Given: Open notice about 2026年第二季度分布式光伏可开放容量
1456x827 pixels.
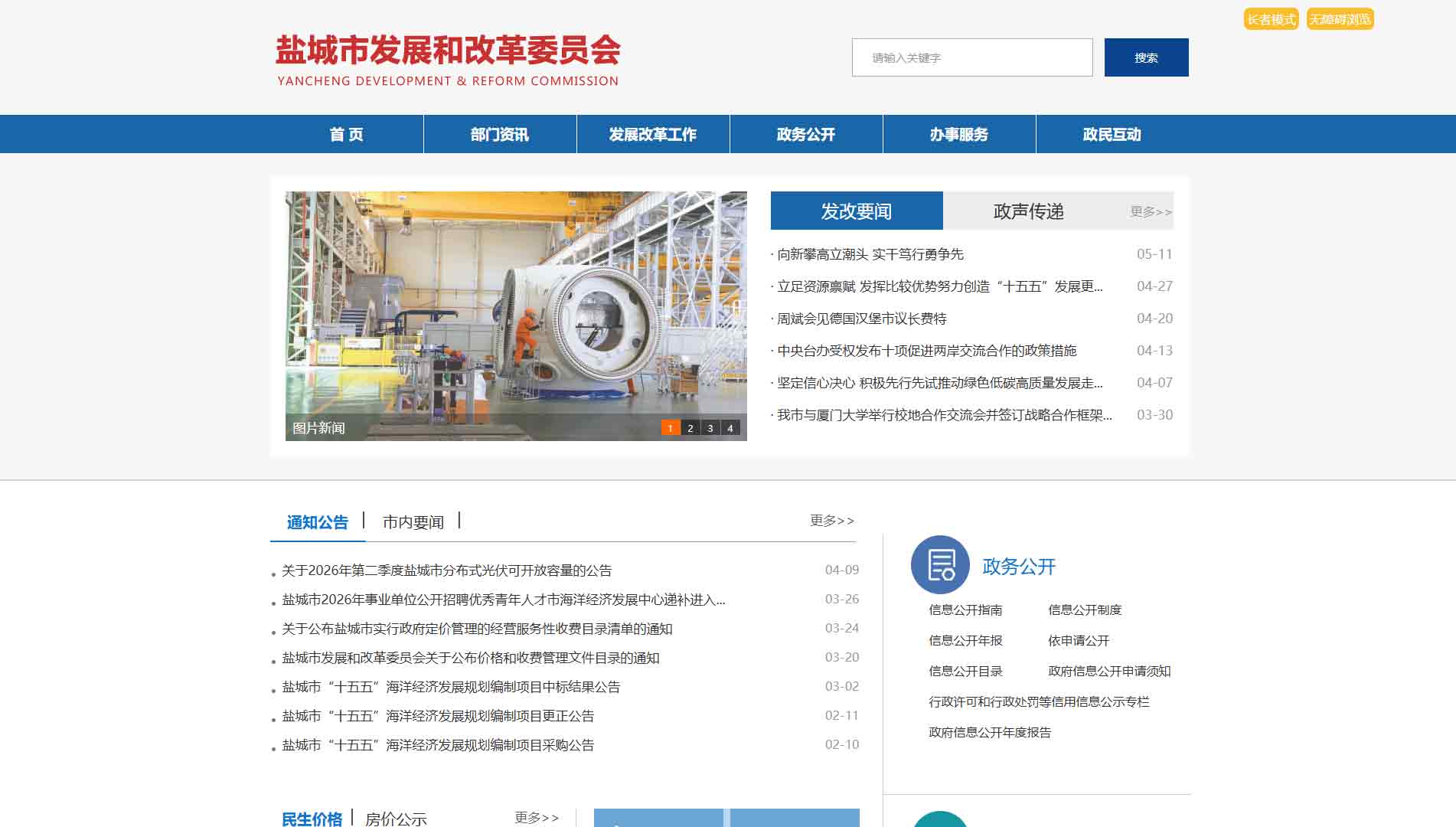Looking at the screenshot, I should click(447, 570).
